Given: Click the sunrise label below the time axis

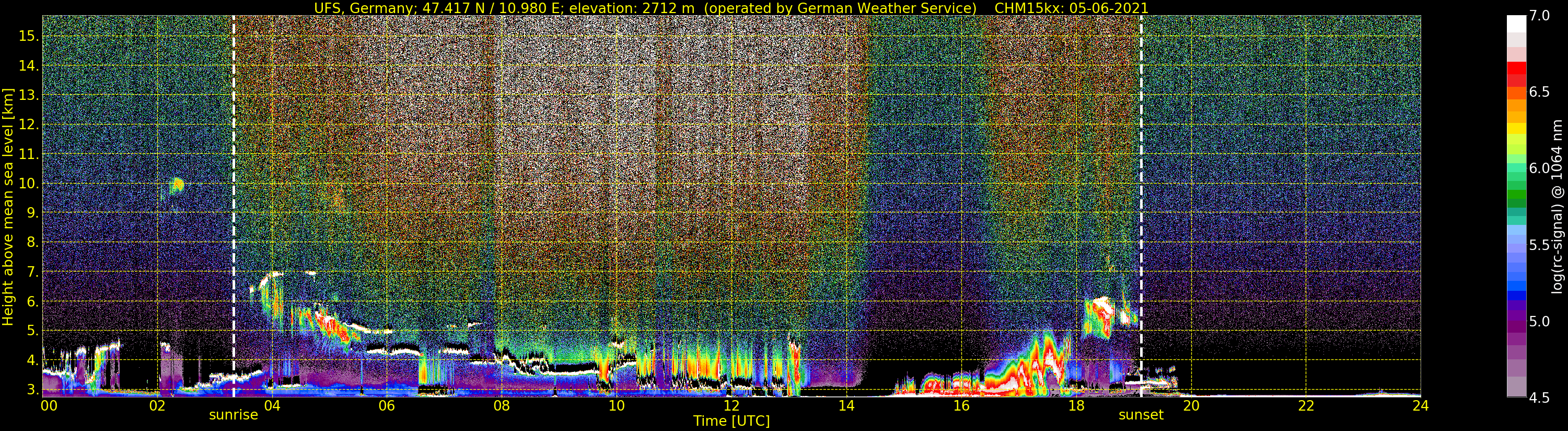Looking at the screenshot, I should [233, 415].
